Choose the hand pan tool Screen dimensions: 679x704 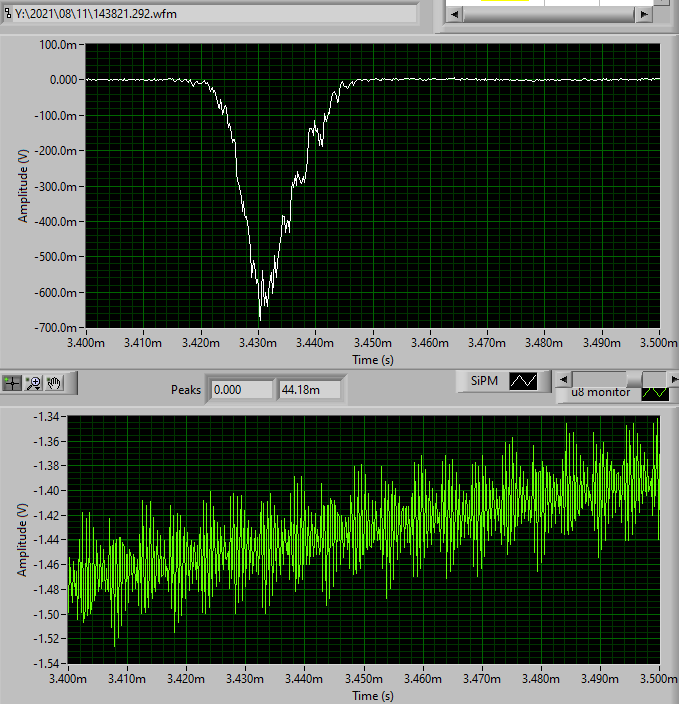point(56,382)
